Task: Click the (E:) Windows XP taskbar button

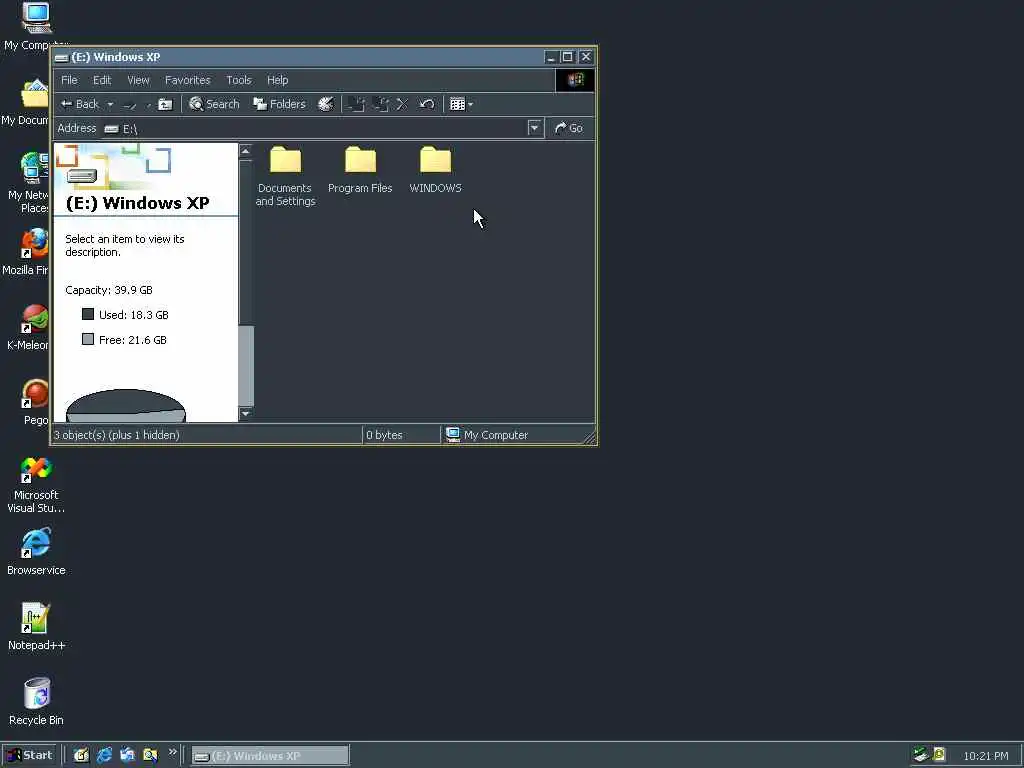Action: 270,756
